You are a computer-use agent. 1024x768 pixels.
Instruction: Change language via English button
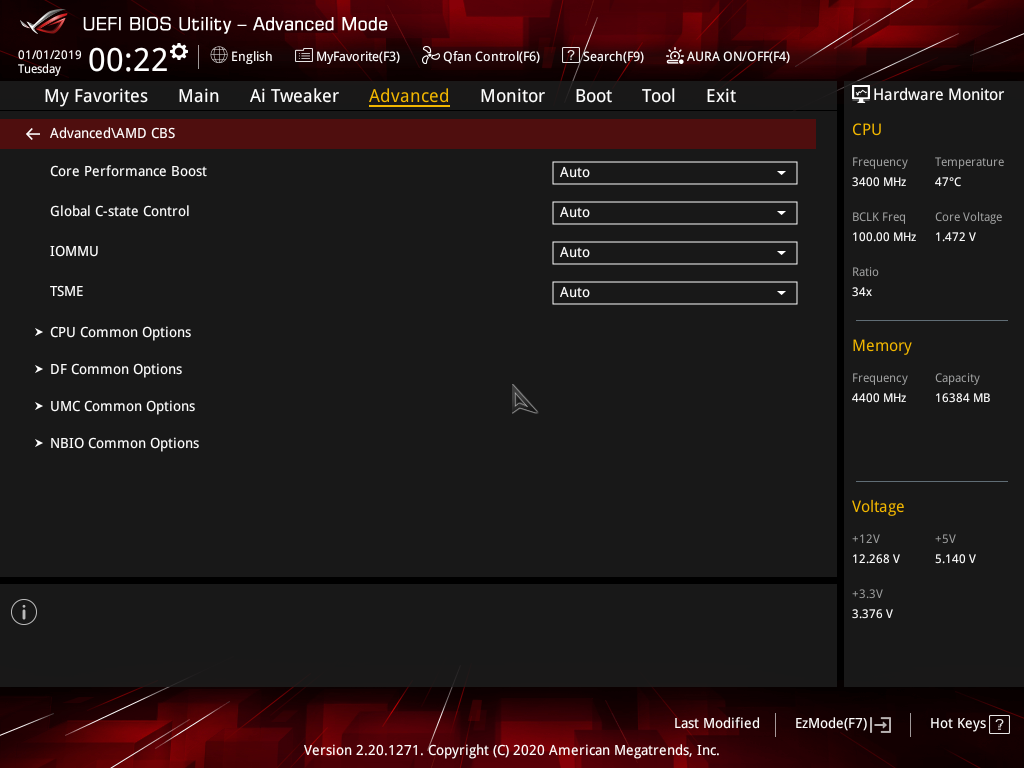pyautogui.click(x=242, y=56)
